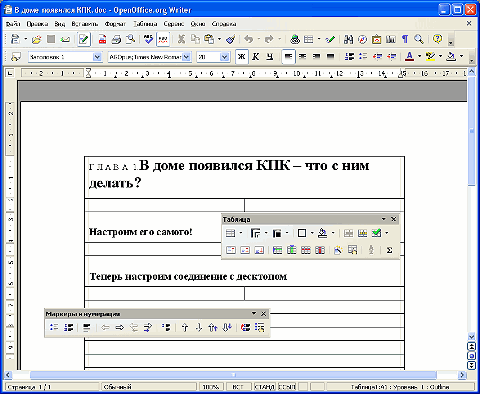Screen dimensions: 480x394
Task: Insert column icon in Таблица toolbar
Action: (x=291, y=250)
